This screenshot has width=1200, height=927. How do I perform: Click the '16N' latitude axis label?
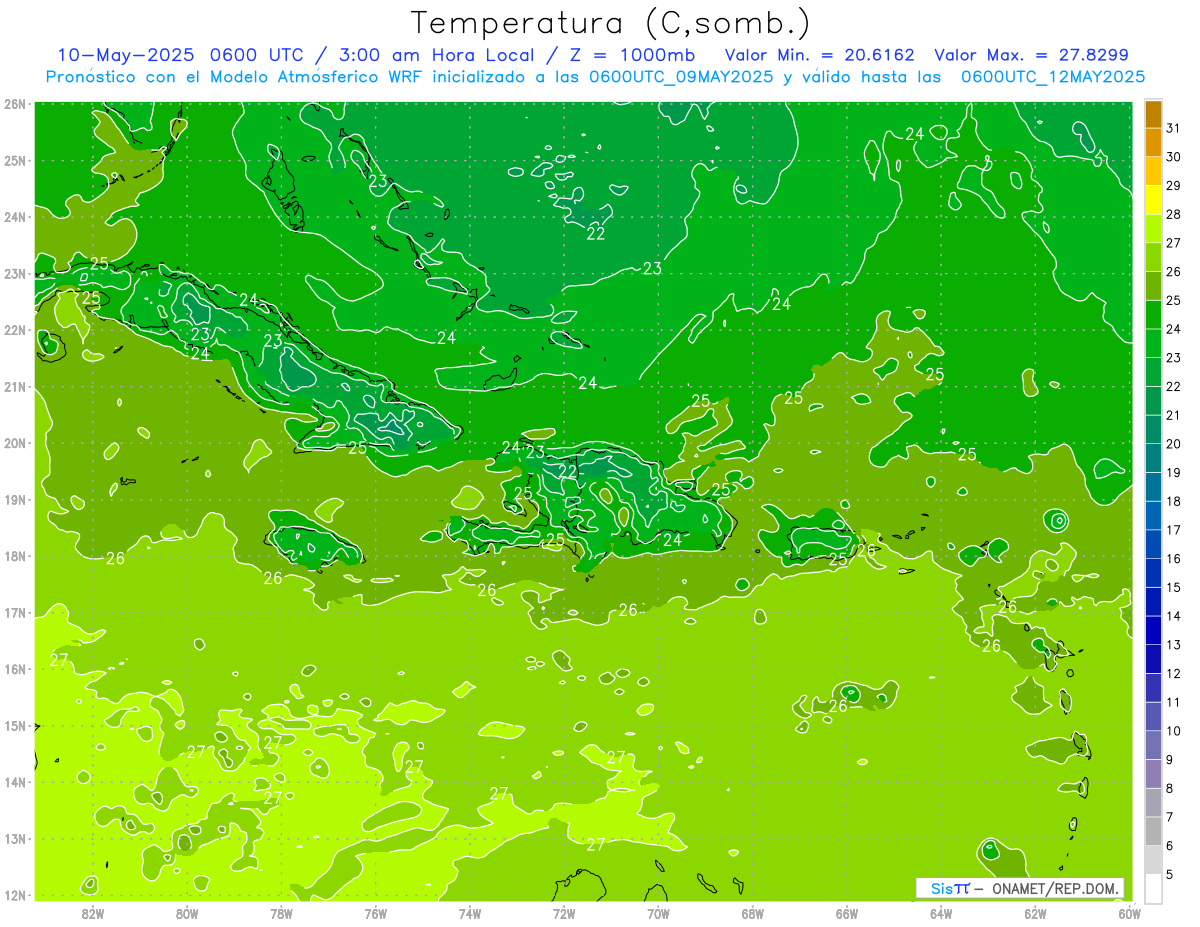click(x=14, y=669)
